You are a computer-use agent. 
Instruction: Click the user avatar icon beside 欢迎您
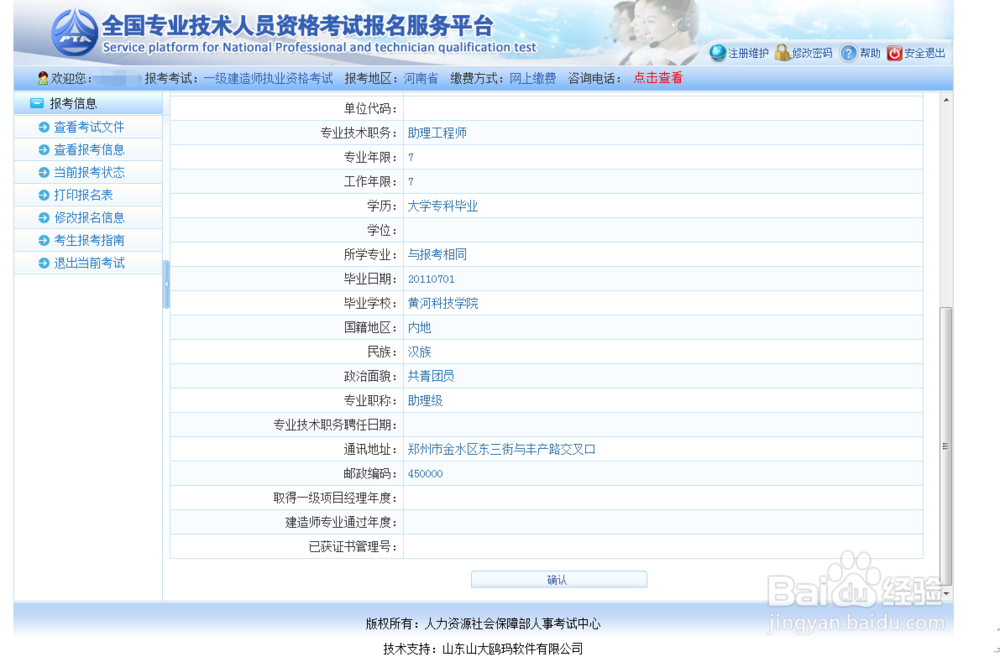point(41,78)
